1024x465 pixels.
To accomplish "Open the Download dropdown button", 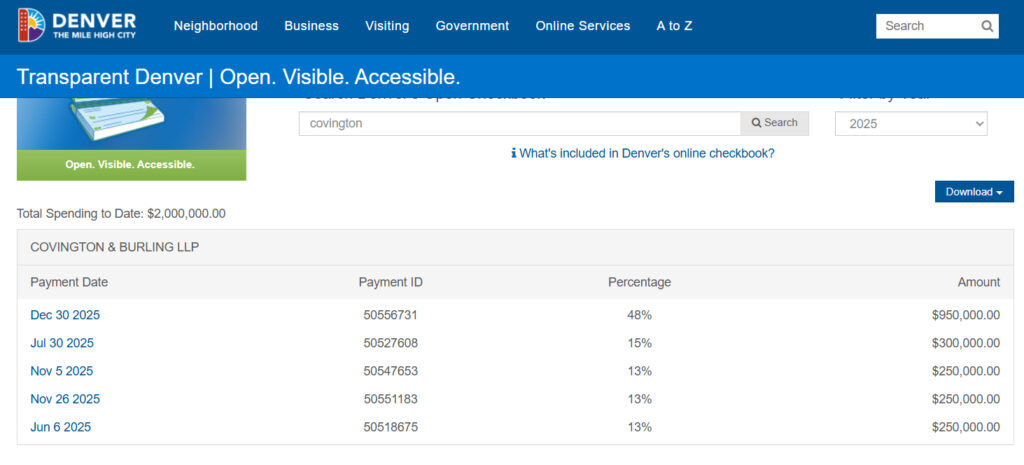I will pyautogui.click(x=974, y=192).
